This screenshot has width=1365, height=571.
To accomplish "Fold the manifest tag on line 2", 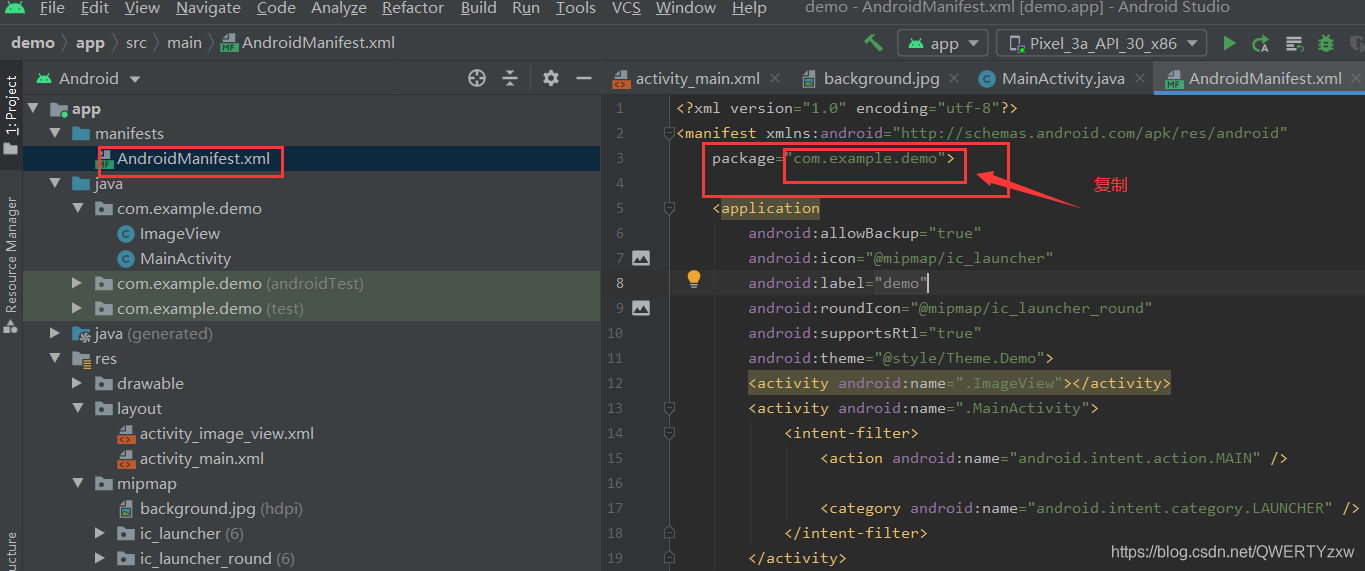I will [669, 133].
